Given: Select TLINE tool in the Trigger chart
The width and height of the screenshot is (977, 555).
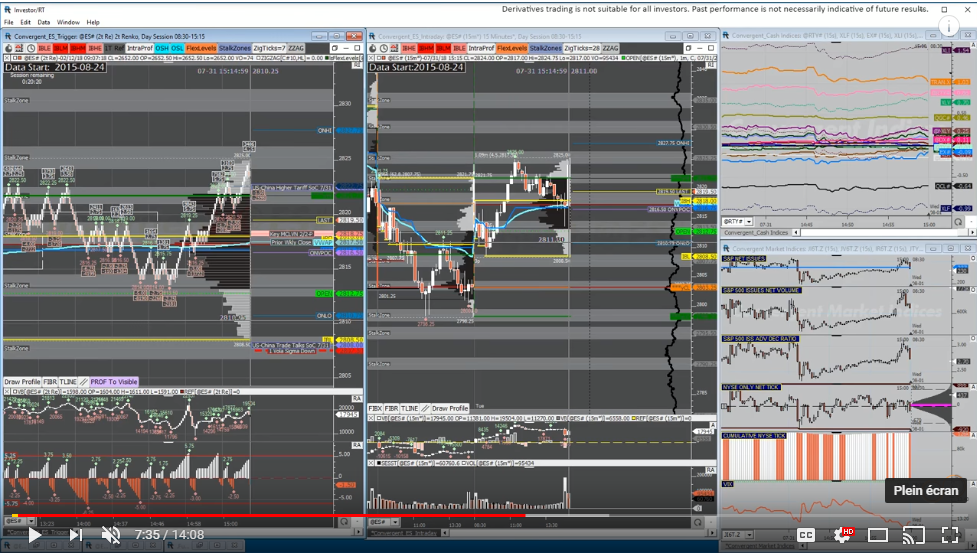Looking at the screenshot, I should coord(68,381).
